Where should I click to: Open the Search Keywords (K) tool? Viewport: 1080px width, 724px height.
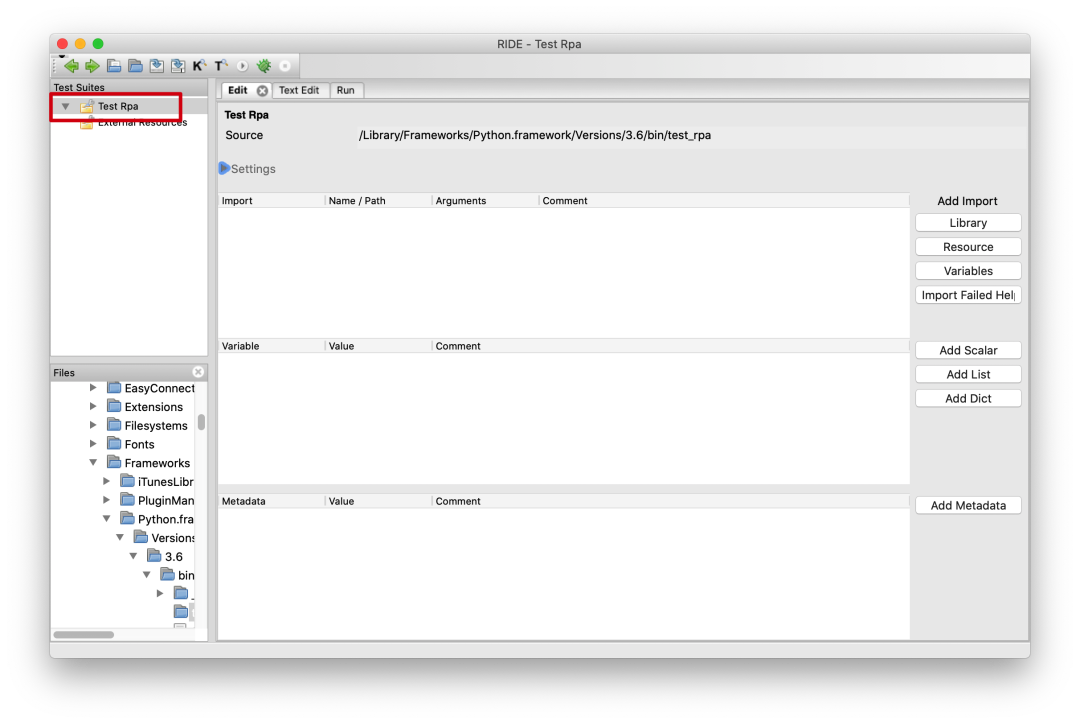199,66
